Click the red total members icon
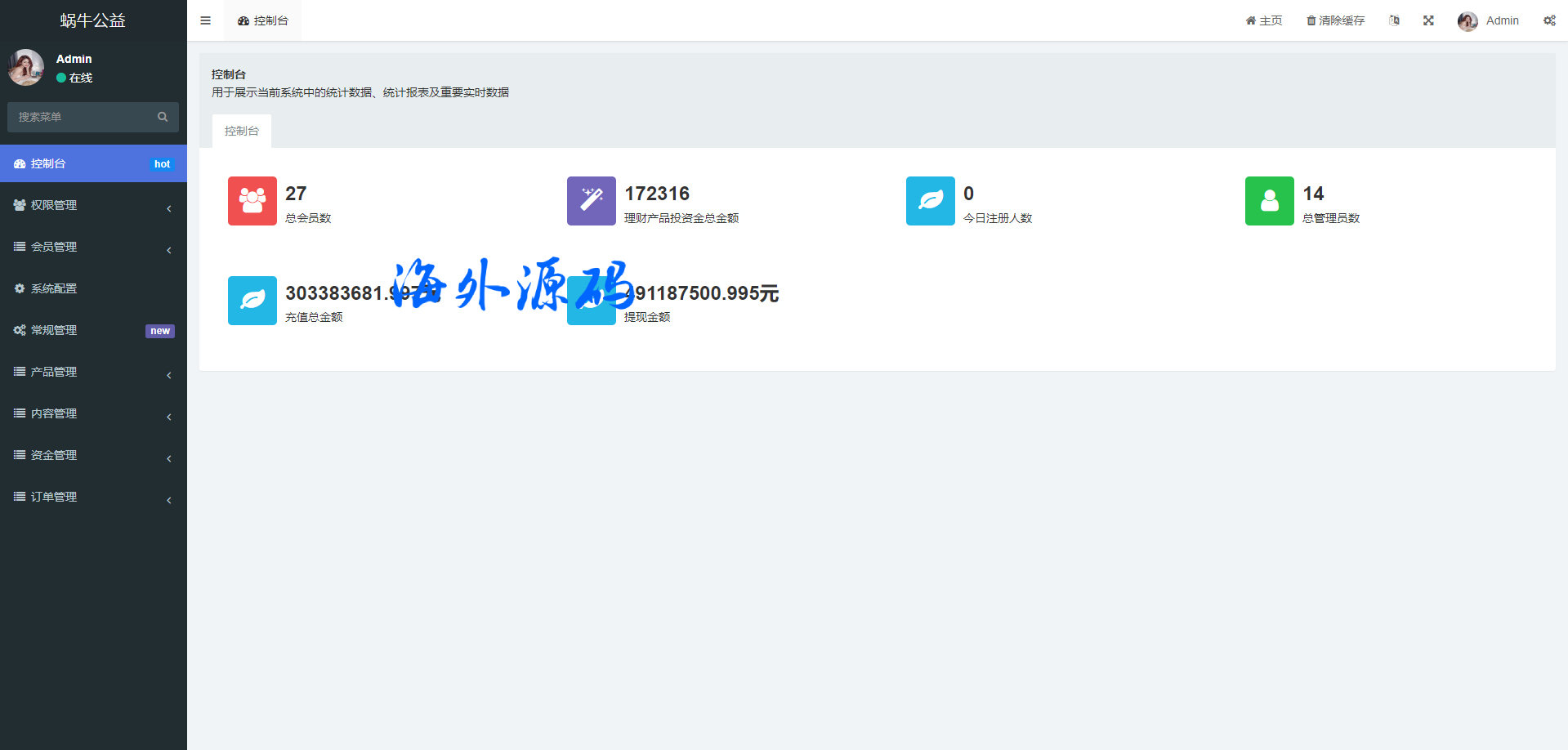The width and height of the screenshot is (1568, 750). (252, 201)
